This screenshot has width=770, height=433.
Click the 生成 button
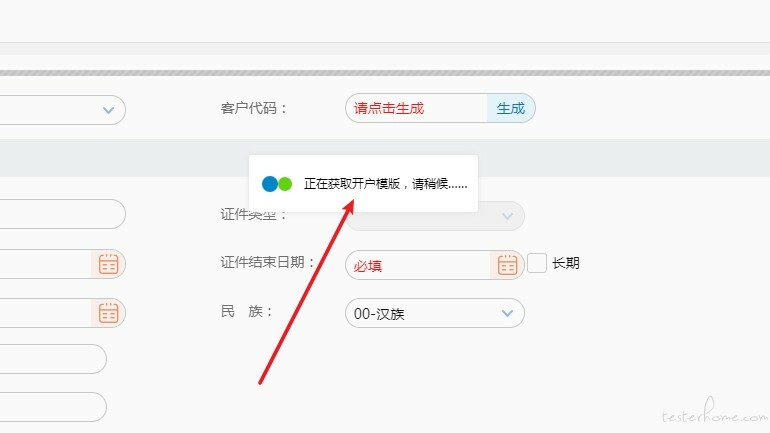(511, 108)
